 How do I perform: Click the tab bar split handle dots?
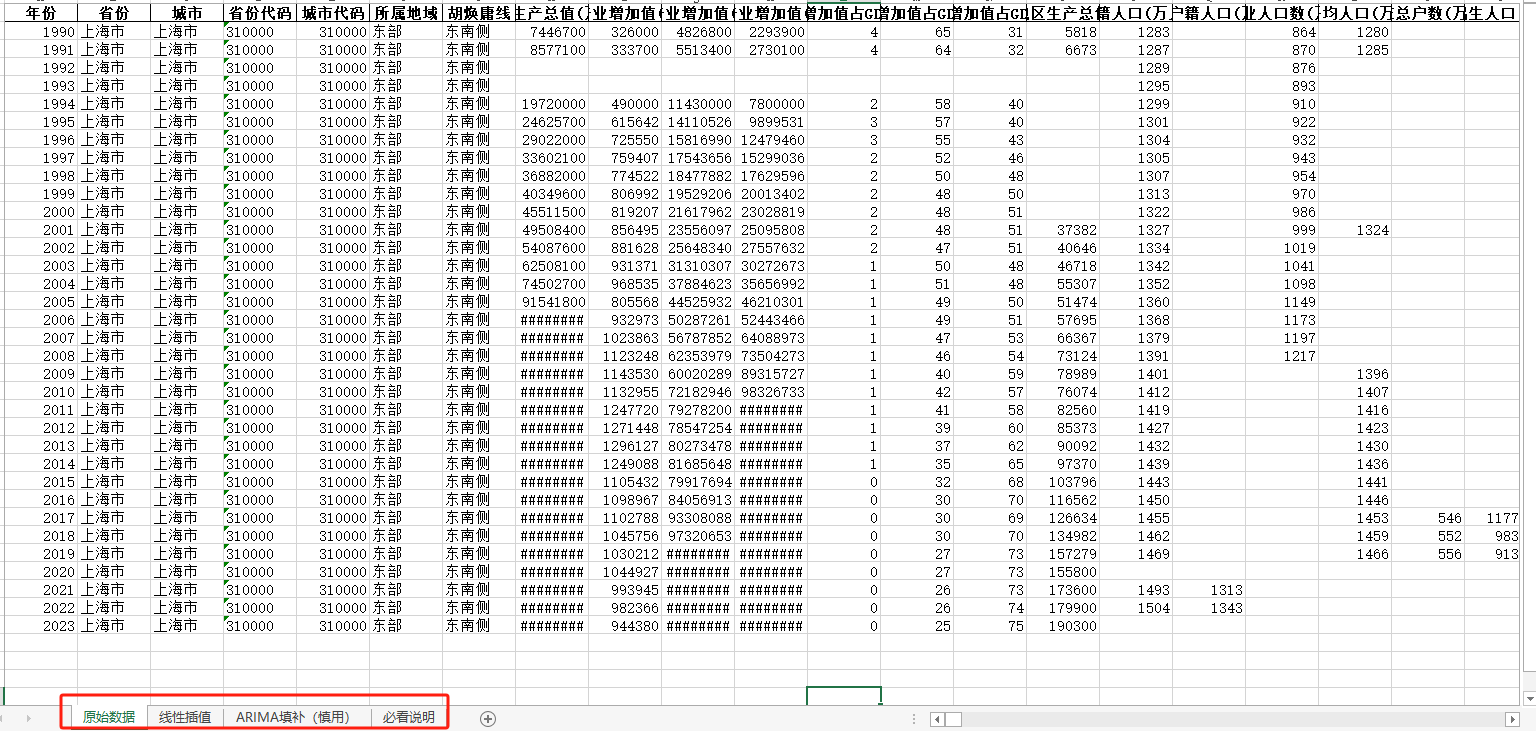(915, 719)
